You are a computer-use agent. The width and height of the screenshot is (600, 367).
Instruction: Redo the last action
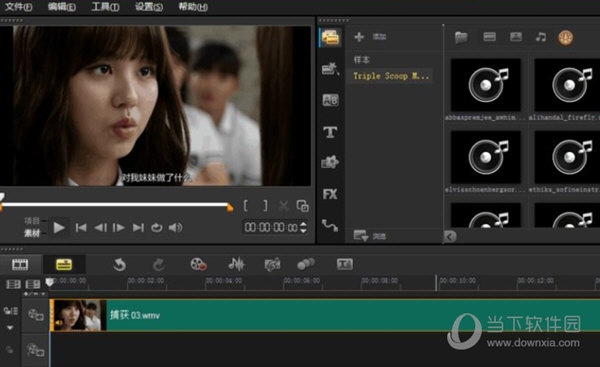click(158, 264)
